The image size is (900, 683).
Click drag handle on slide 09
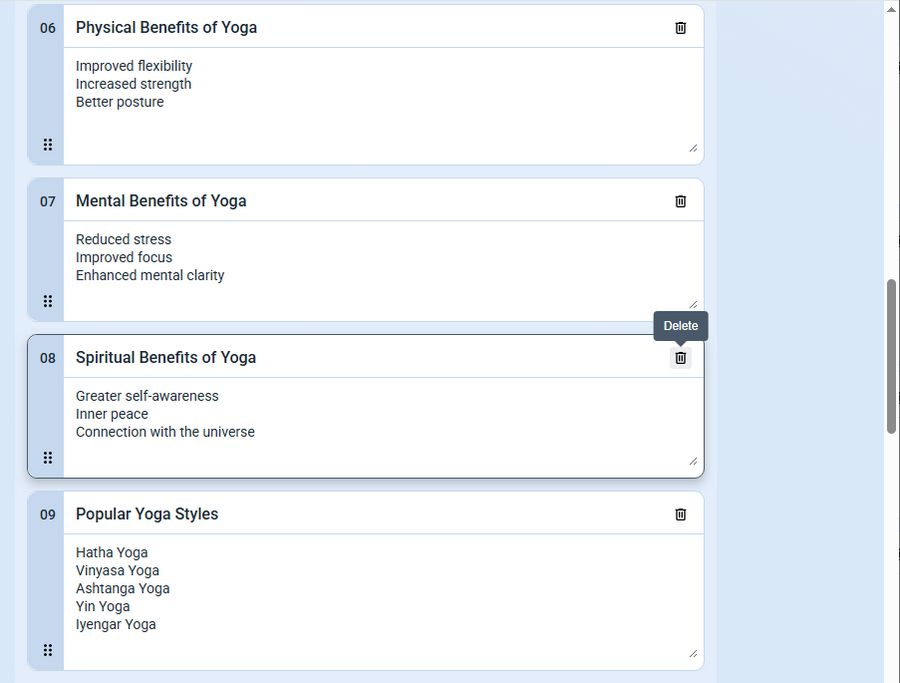48,650
